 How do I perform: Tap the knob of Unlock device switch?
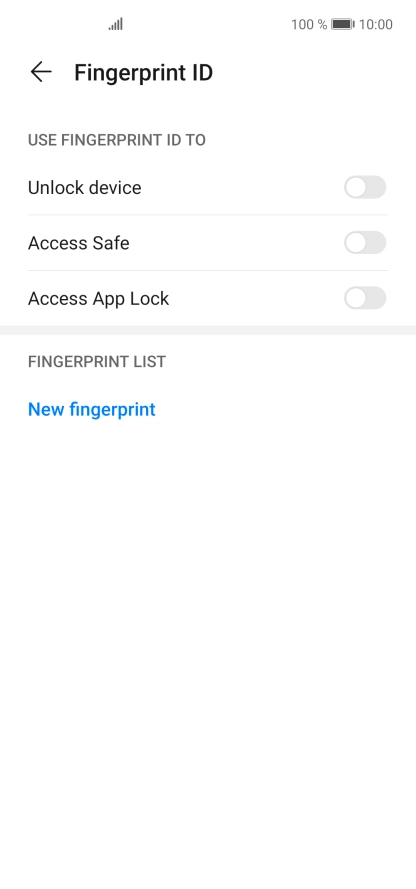[355, 187]
